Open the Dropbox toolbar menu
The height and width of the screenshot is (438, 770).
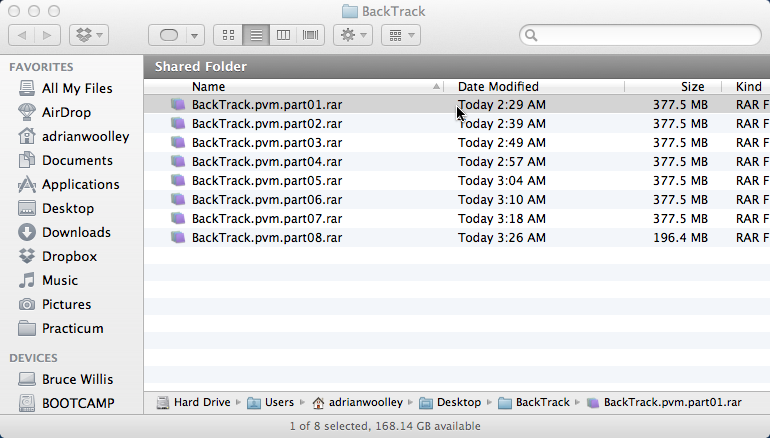(x=89, y=35)
